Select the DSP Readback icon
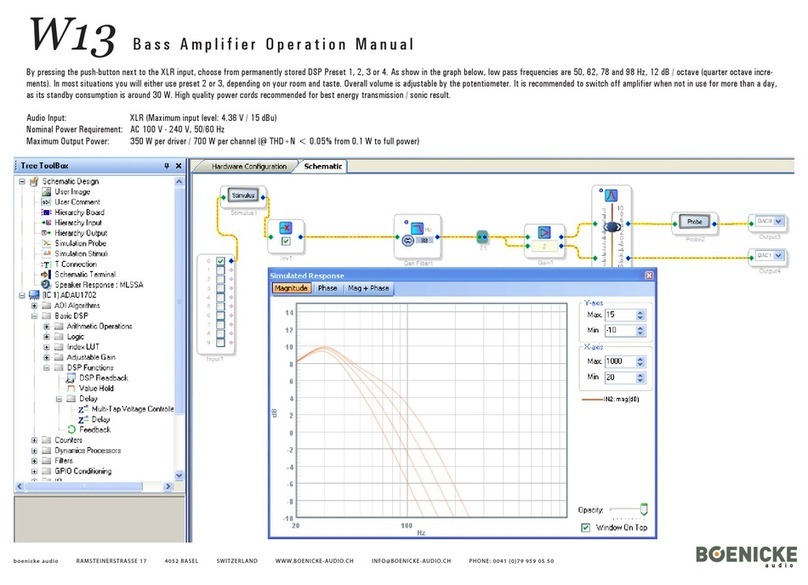The image size is (808, 585). 71,378
